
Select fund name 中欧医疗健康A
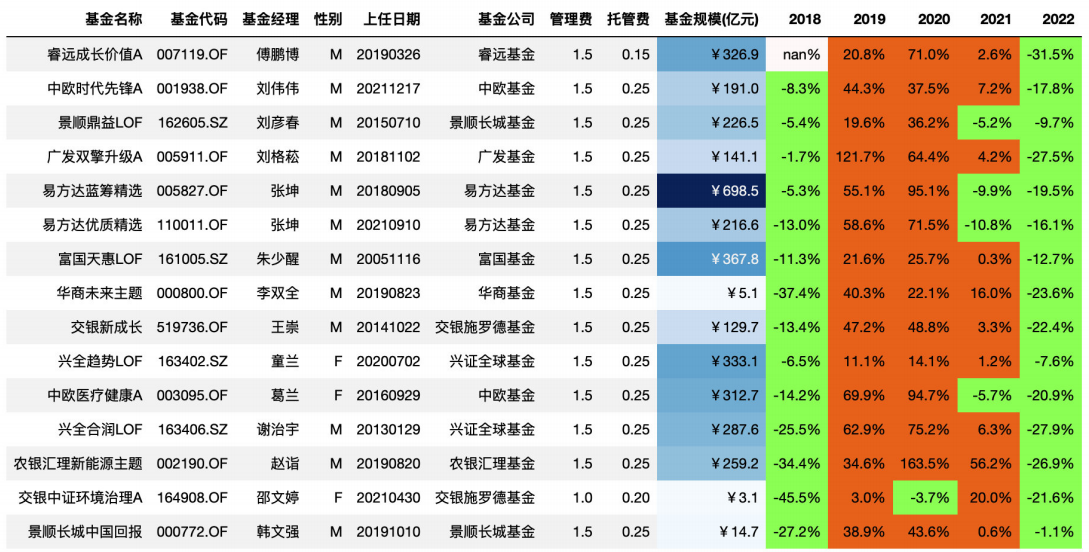click(x=95, y=395)
